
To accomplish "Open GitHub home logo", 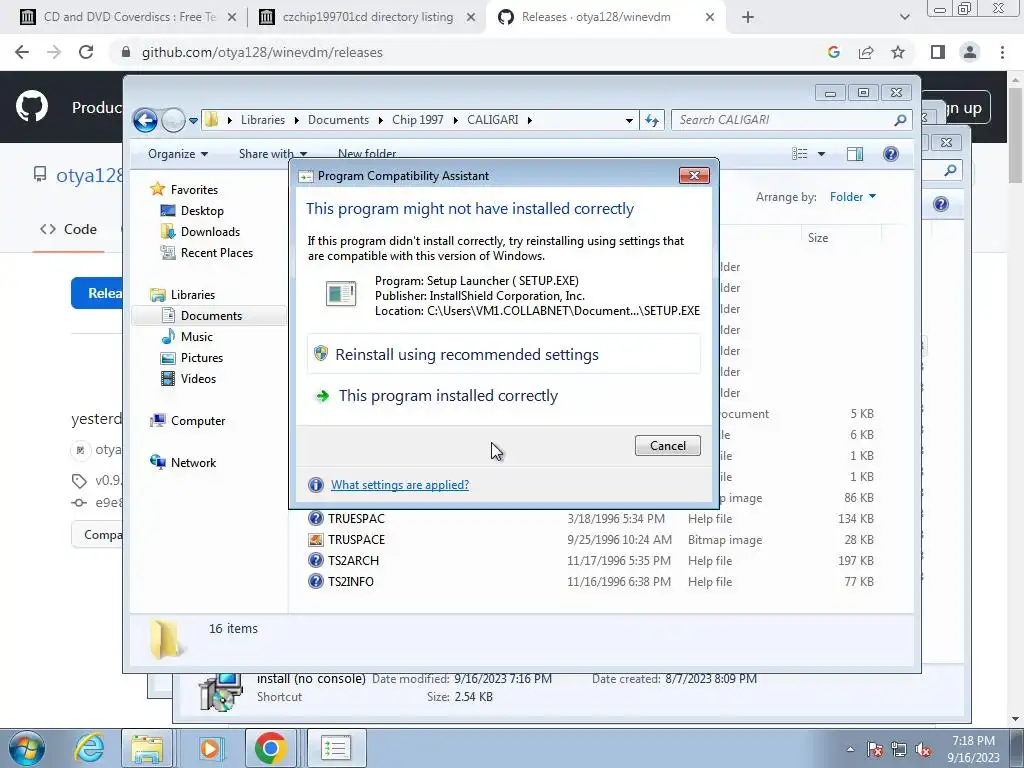I will click(31, 106).
